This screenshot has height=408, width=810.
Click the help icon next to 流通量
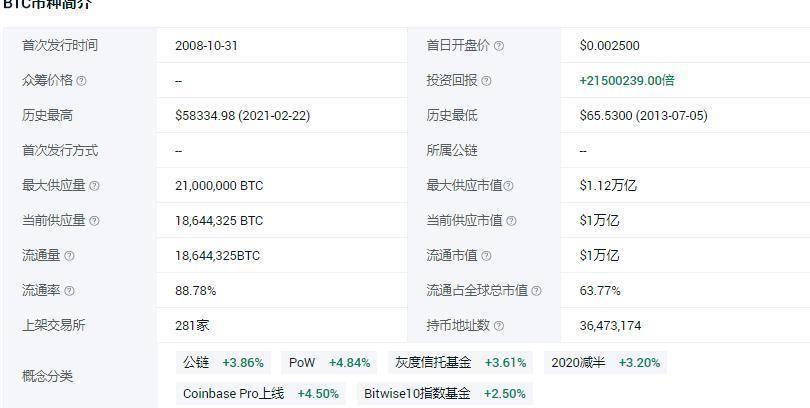tap(69, 256)
